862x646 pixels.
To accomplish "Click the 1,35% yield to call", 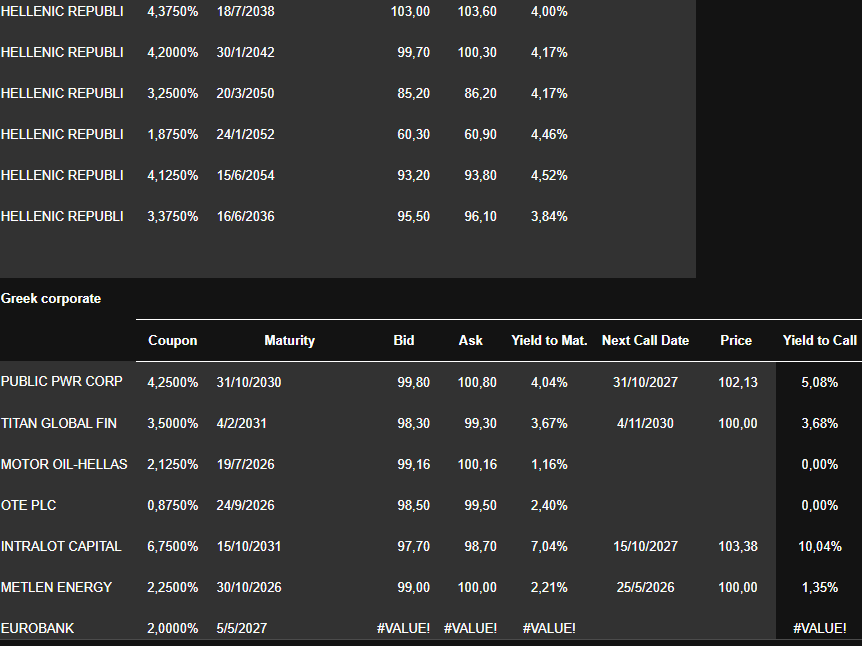I will click(x=820, y=587).
